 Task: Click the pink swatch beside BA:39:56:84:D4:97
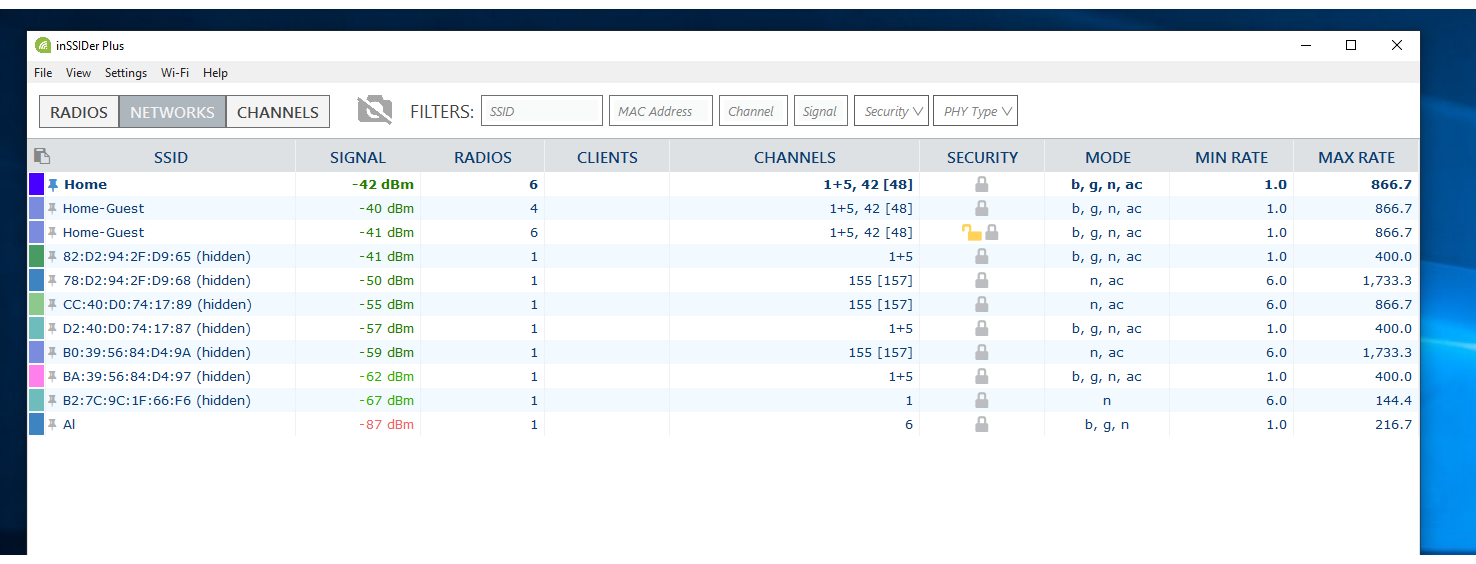(x=36, y=376)
